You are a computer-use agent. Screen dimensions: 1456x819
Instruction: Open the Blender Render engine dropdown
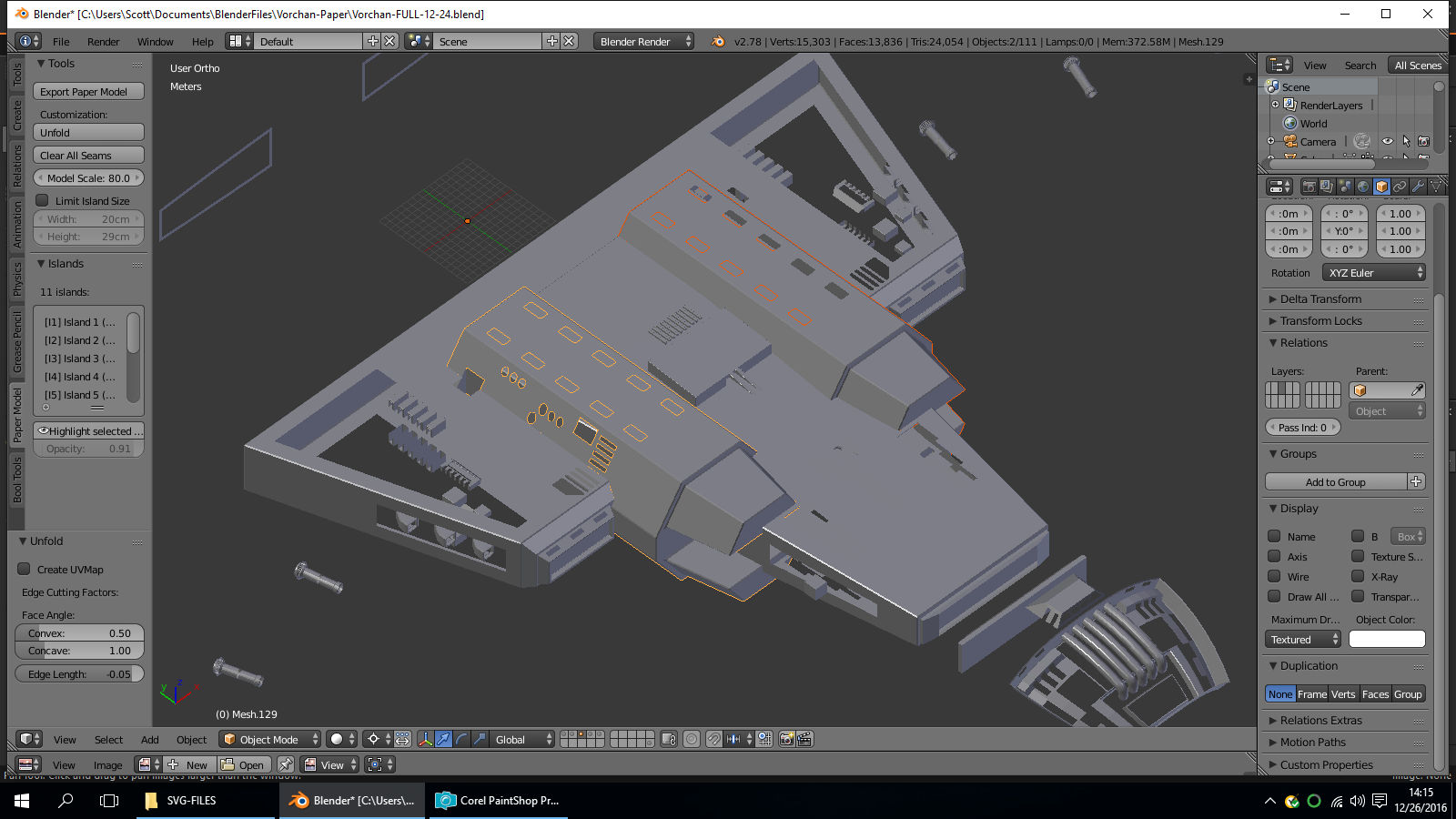click(643, 41)
